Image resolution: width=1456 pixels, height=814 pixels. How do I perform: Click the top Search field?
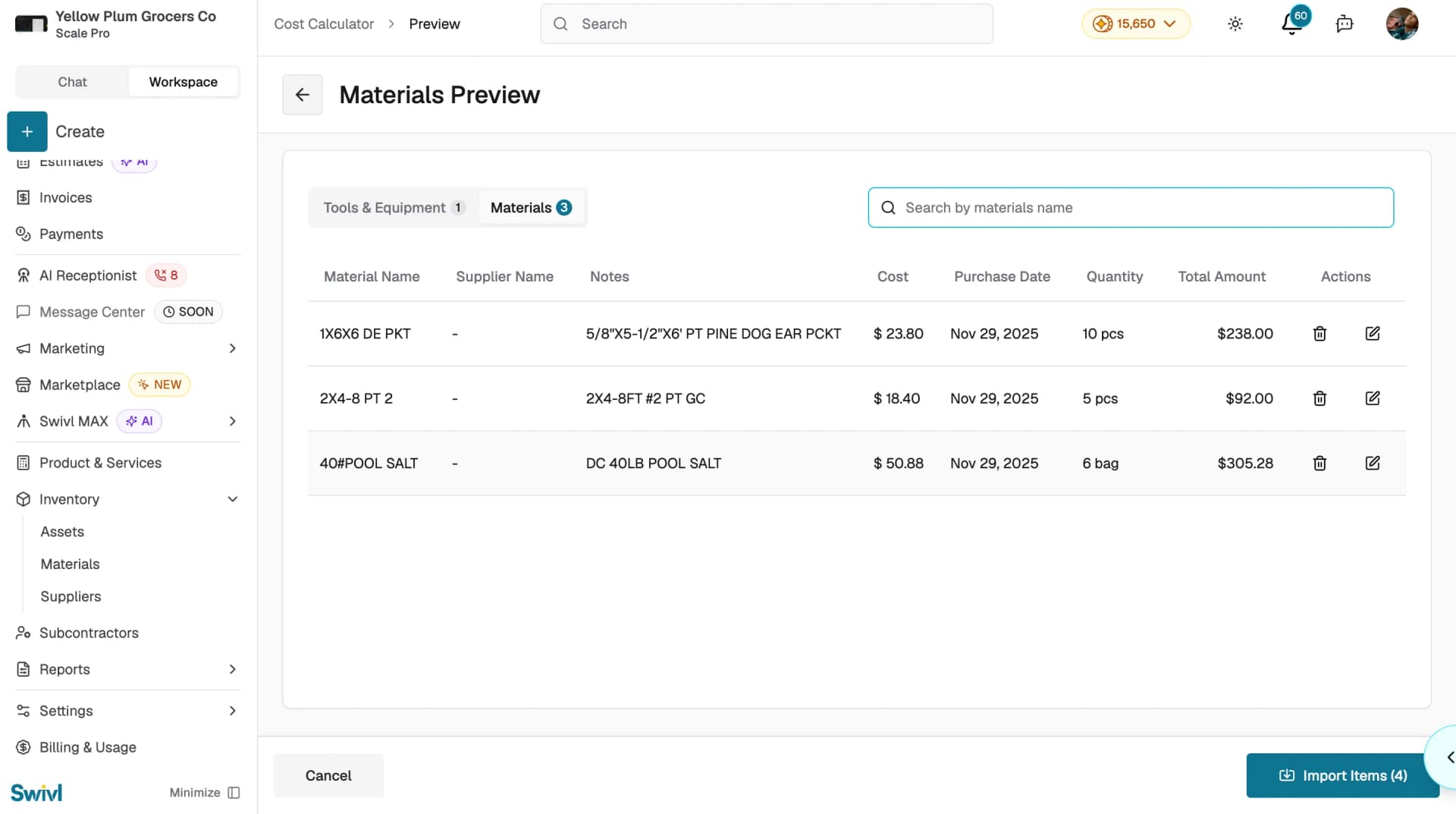[767, 24]
